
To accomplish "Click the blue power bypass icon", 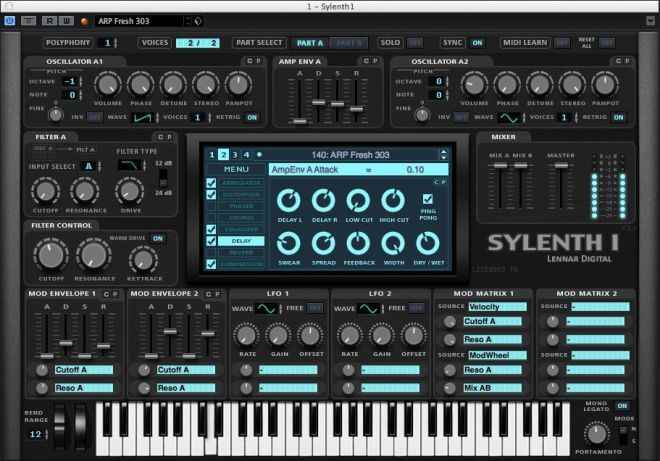I will (x=9, y=21).
